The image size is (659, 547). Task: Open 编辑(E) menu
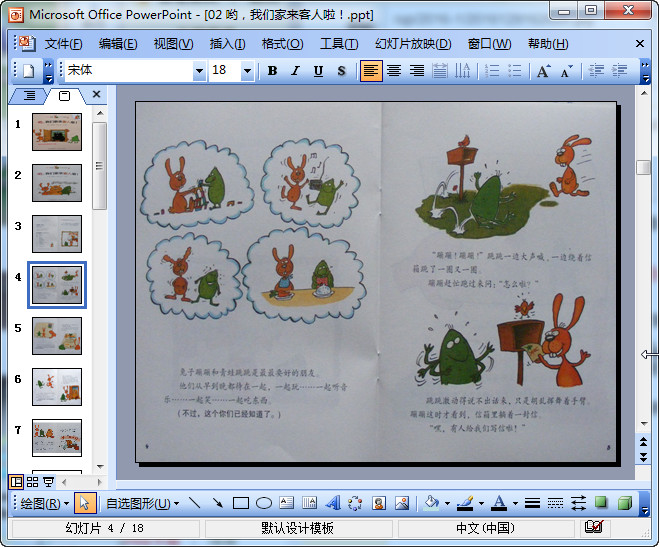[118, 44]
